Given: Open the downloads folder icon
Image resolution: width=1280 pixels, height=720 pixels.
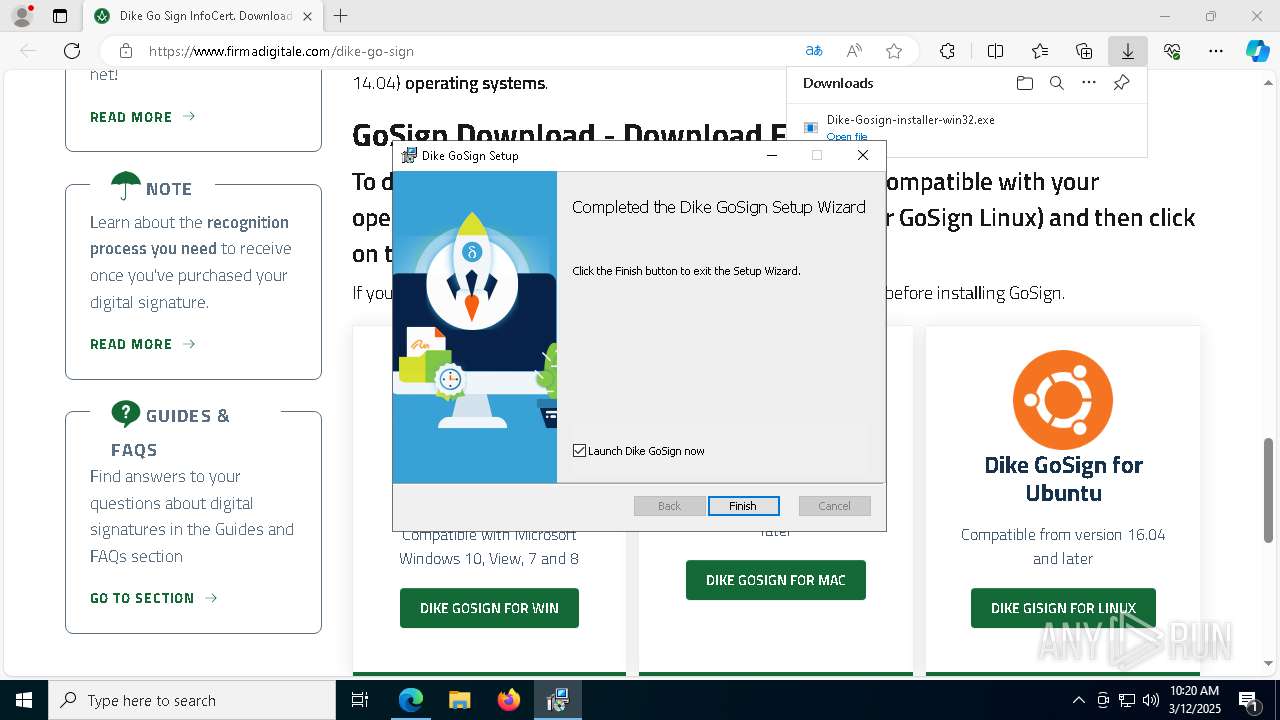Looking at the screenshot, I should 1024,83.
